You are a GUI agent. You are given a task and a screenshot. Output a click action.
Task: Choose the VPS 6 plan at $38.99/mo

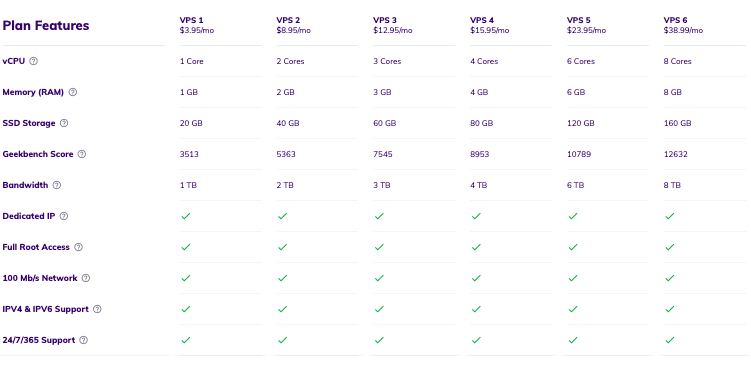pos(683,25)
